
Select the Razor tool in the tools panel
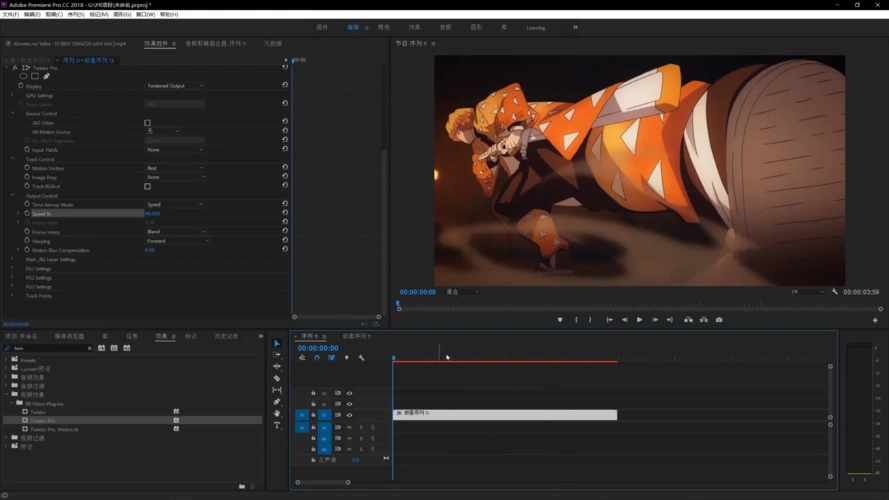(x=277, y=379)
